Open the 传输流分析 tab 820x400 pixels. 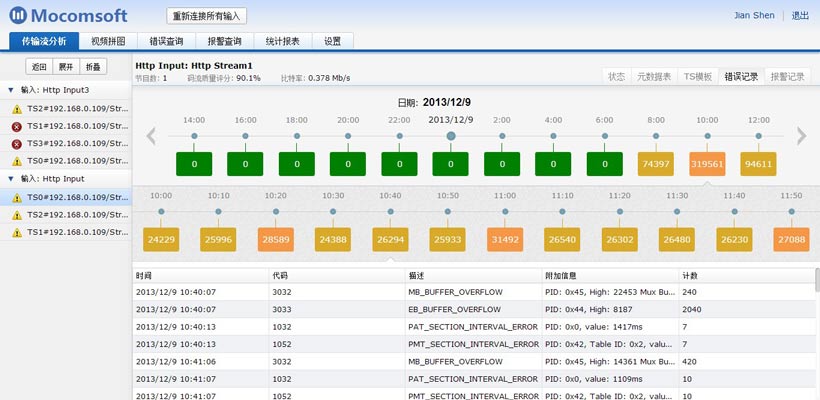tap(44, 41)
